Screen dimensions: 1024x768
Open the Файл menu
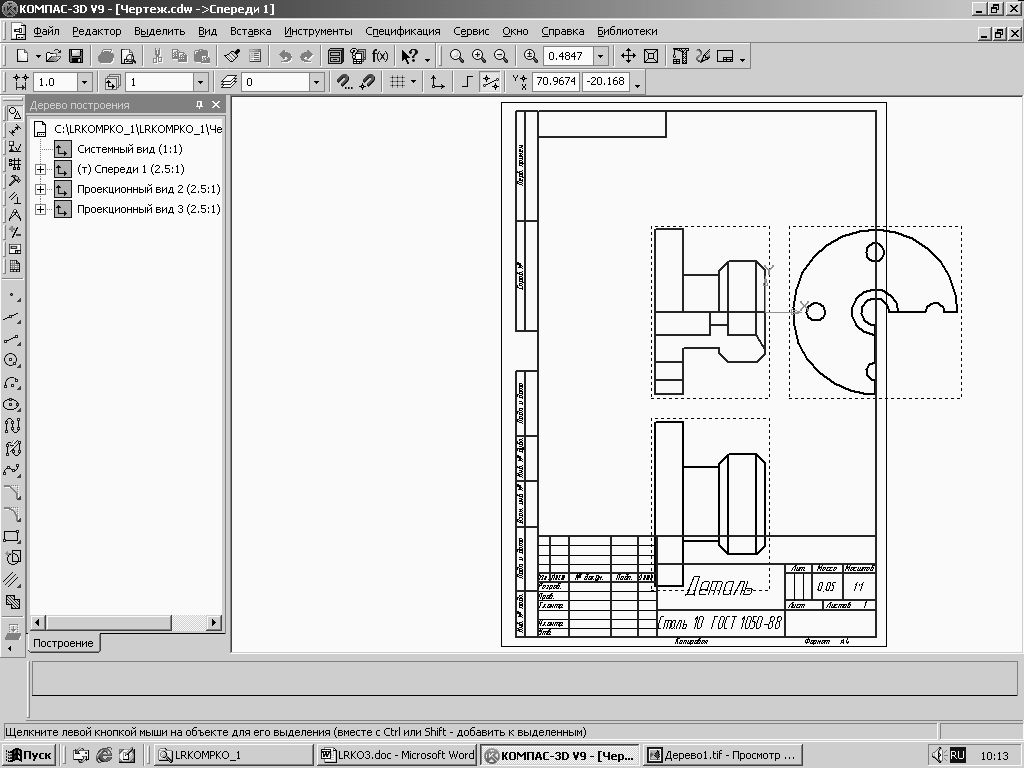click(x=46, y=31)
